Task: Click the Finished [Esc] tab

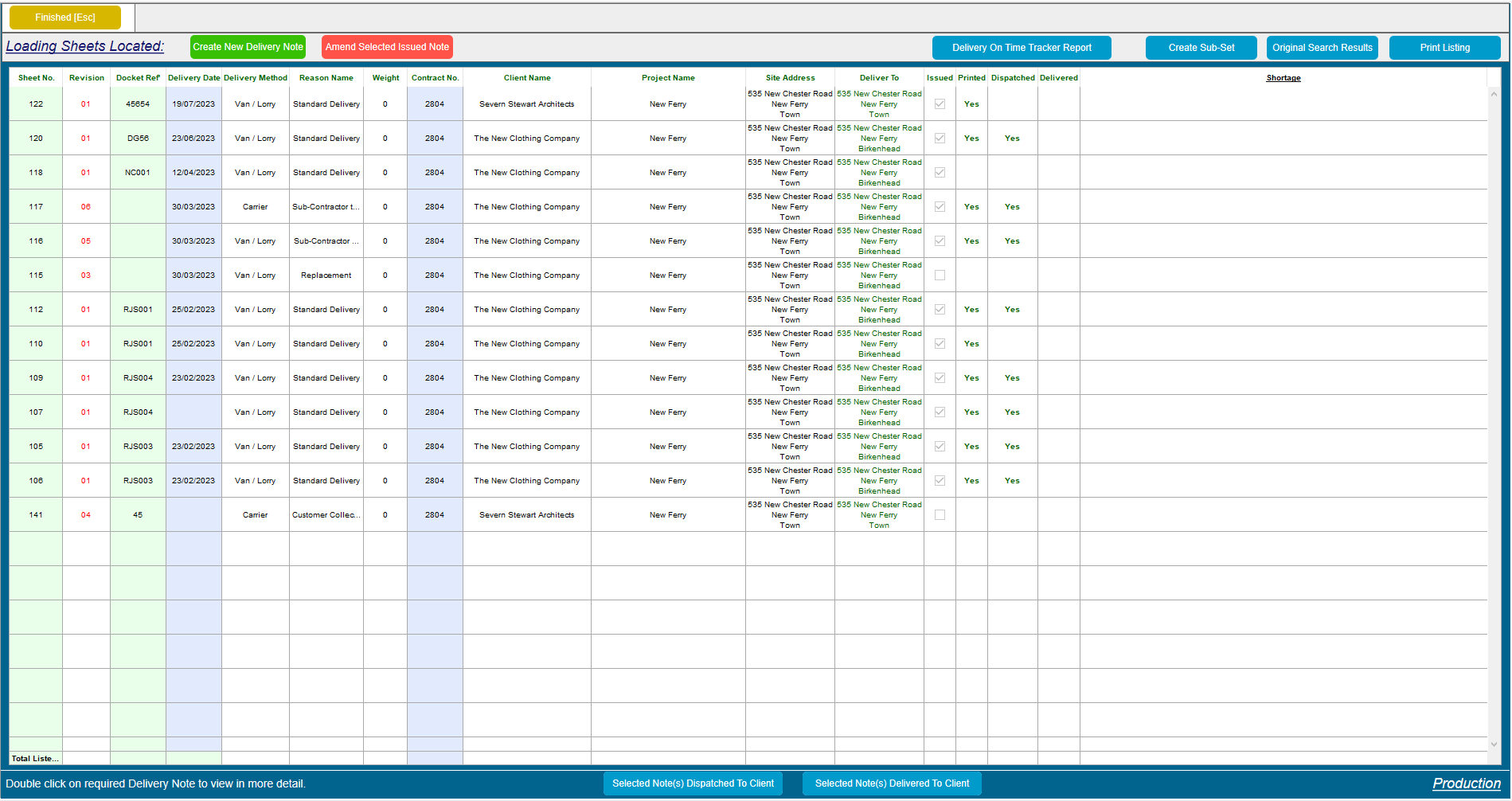Action: click(64, 17)
